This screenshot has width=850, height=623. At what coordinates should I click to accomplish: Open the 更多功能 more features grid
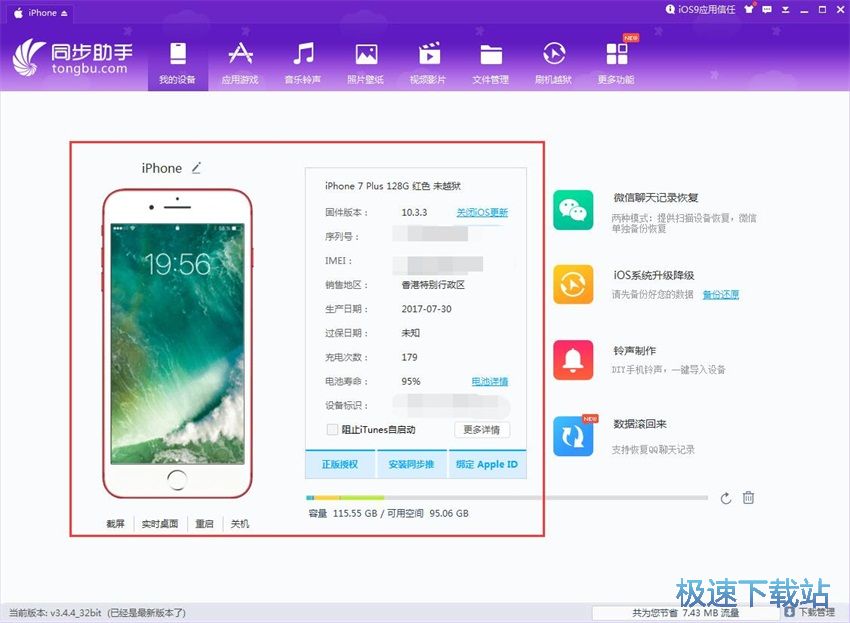click(616, 63)
